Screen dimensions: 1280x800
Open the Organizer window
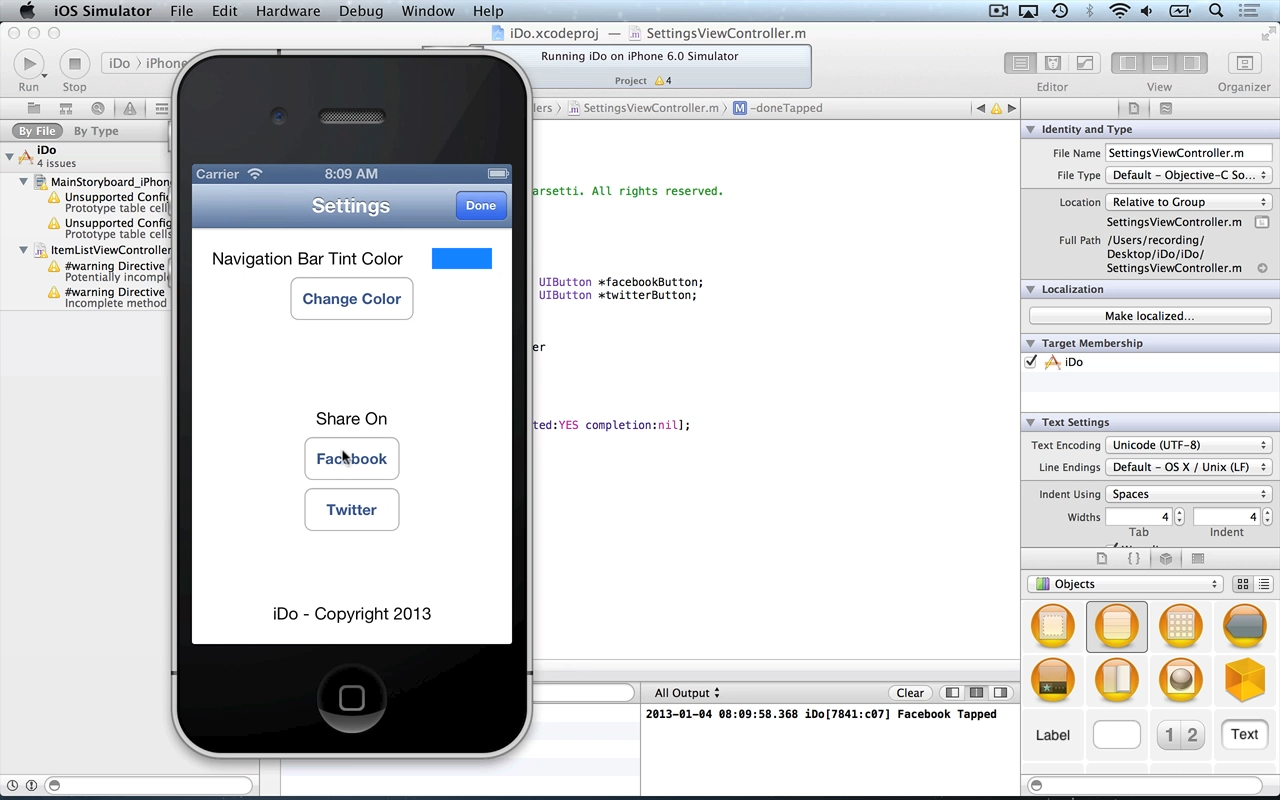1244,63
